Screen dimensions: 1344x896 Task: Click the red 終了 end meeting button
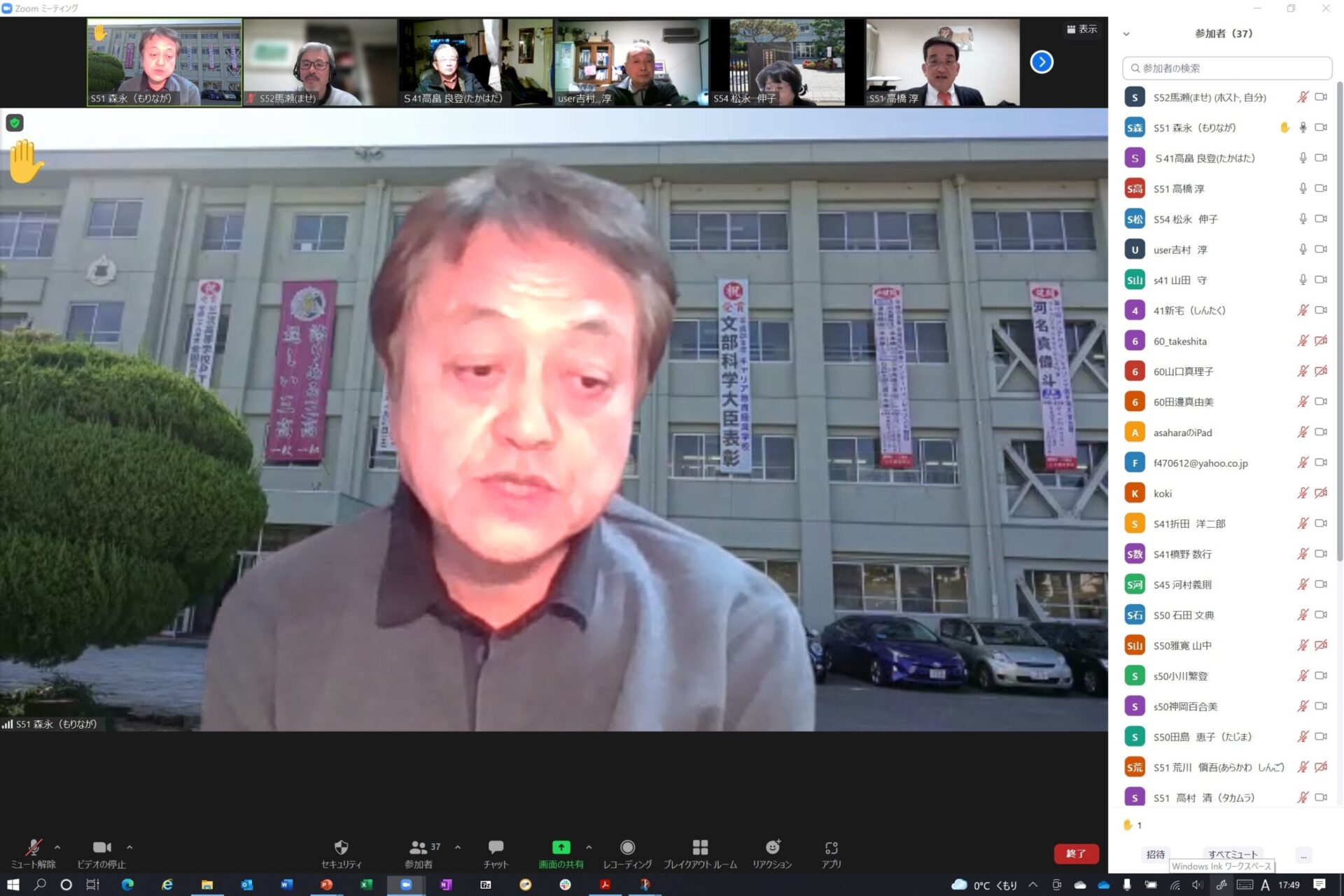click(x=1076, y=854)
